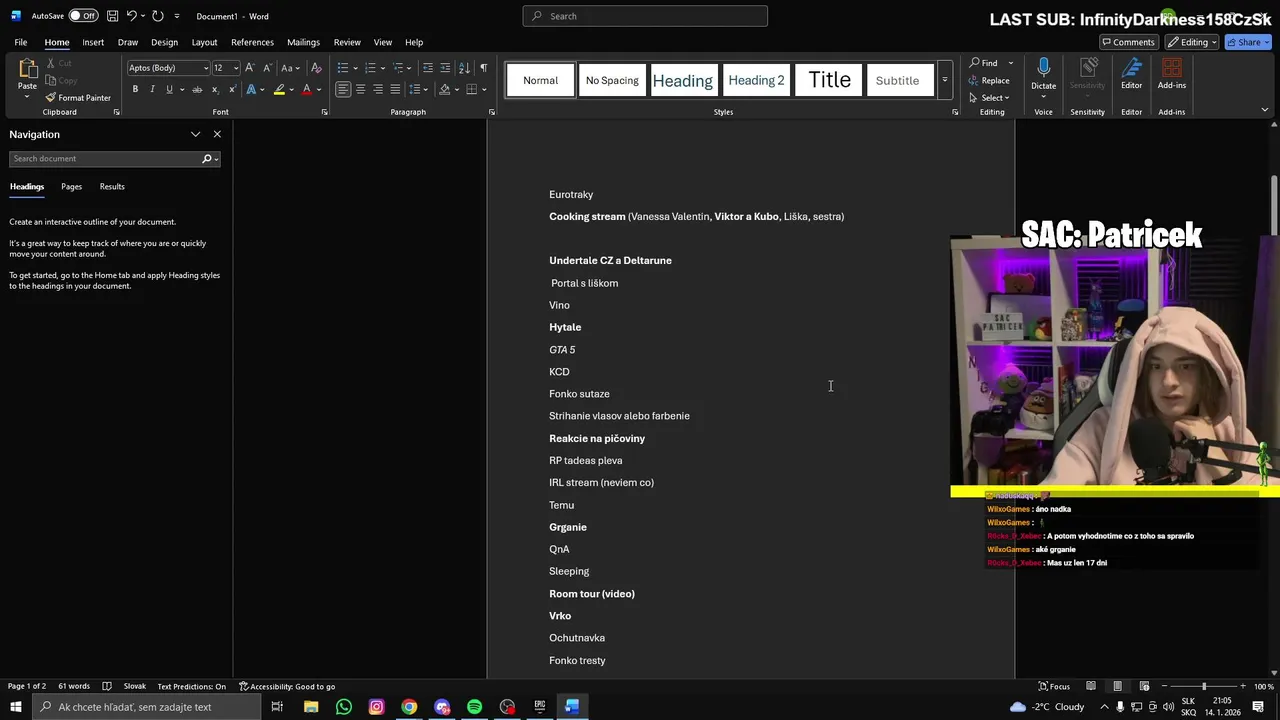The image size is (1280, 720).
Task: Open the Editing mode dropdown
Action: coord(1192,42)
